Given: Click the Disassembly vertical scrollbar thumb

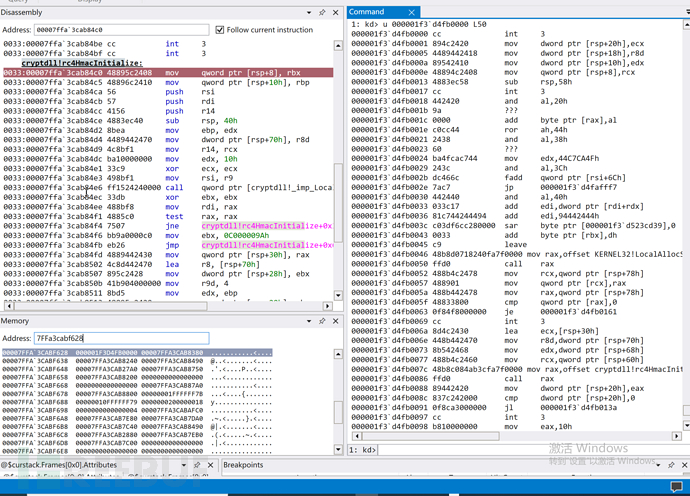Looking at the screenshot, I should [x=338, y=202].
